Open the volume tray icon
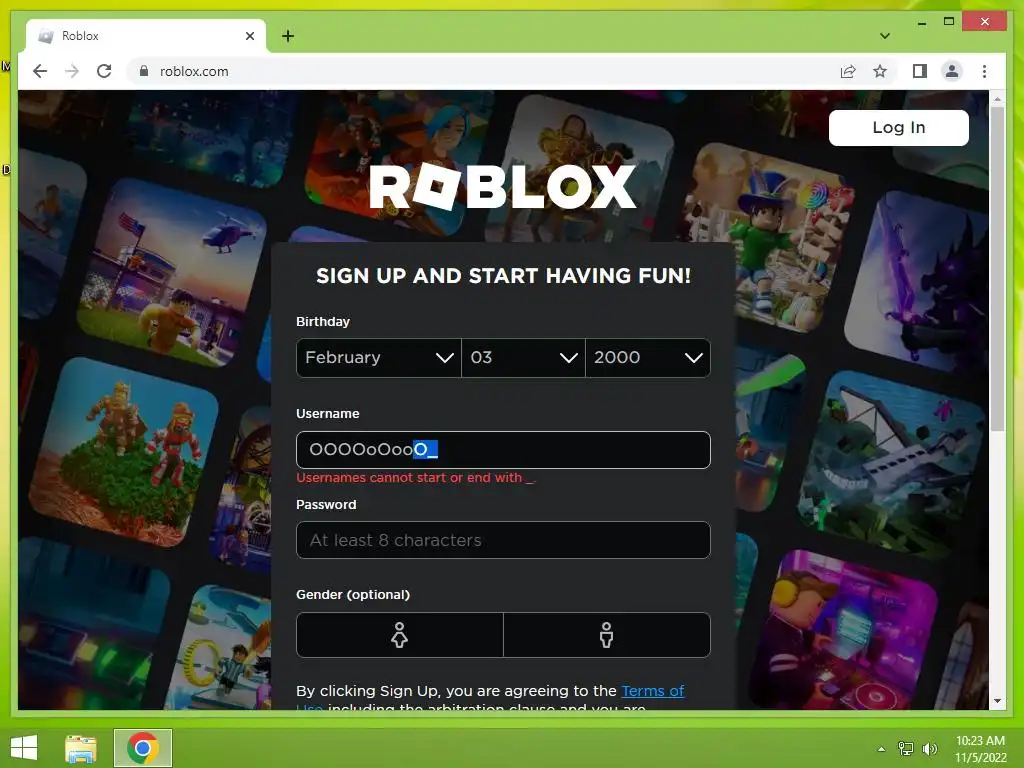1024x768 pixels. click(x=929, y=749)
